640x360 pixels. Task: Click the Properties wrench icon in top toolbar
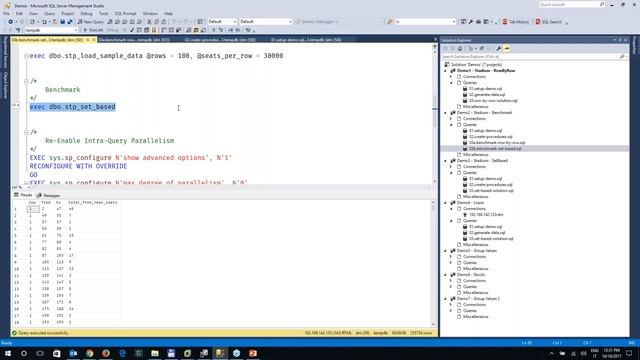coord(471,22)
